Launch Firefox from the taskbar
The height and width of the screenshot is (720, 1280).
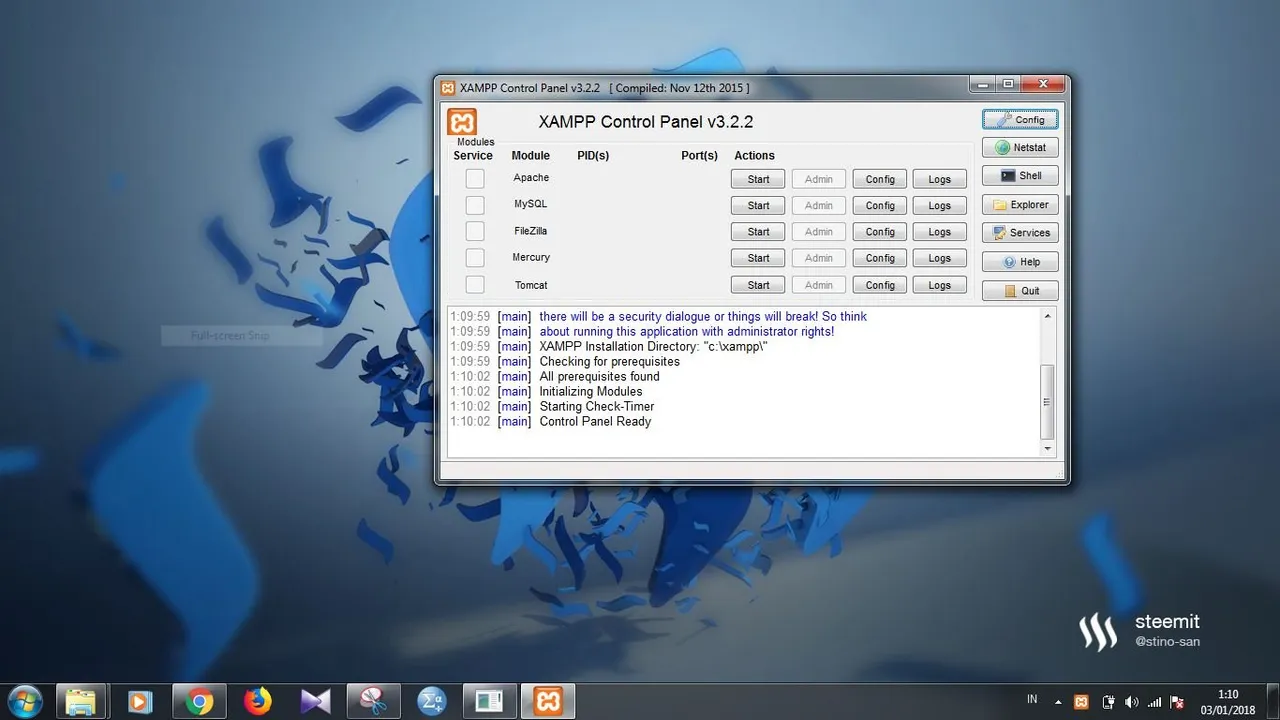click(257, 701)
